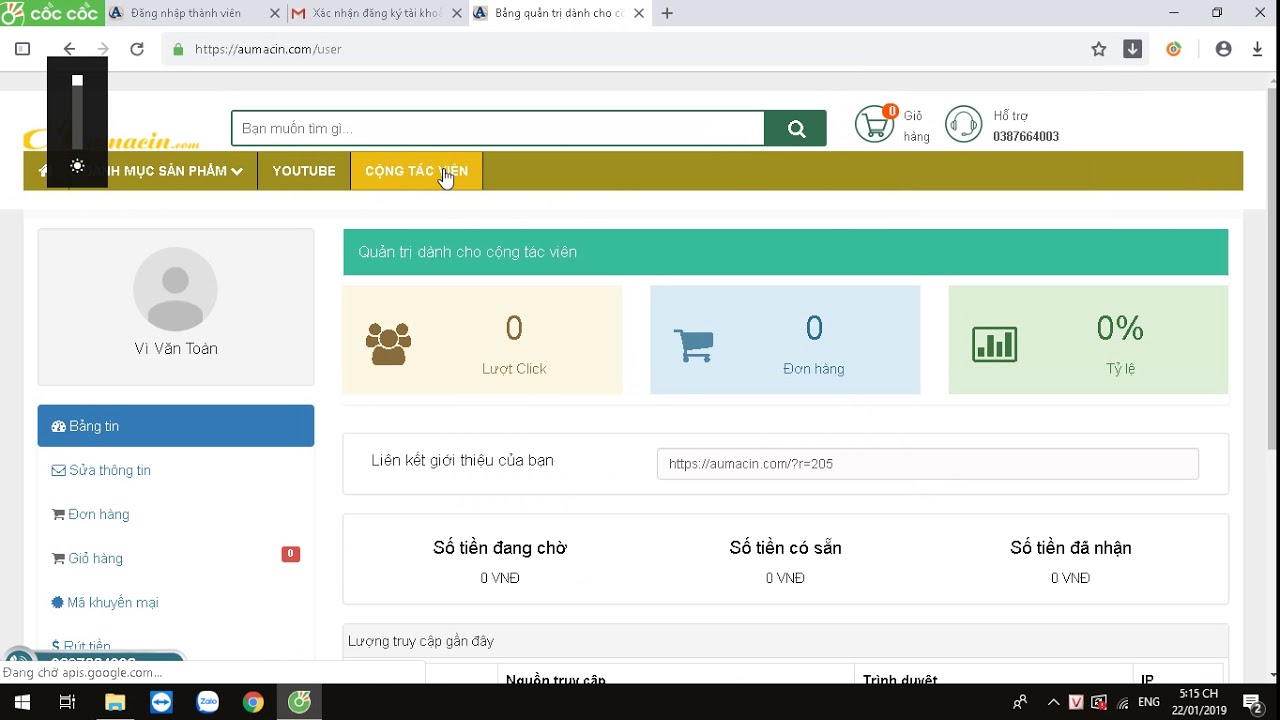Click the browser address bar URL

(268, 49)
